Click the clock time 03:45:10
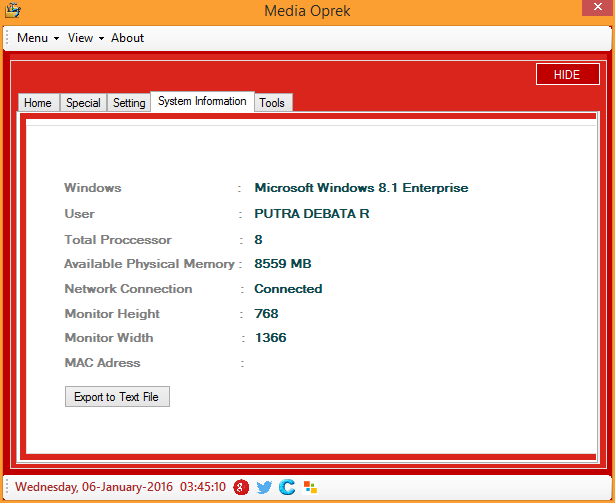This screenshot has width=615, height=503. (x=203, y=487)
